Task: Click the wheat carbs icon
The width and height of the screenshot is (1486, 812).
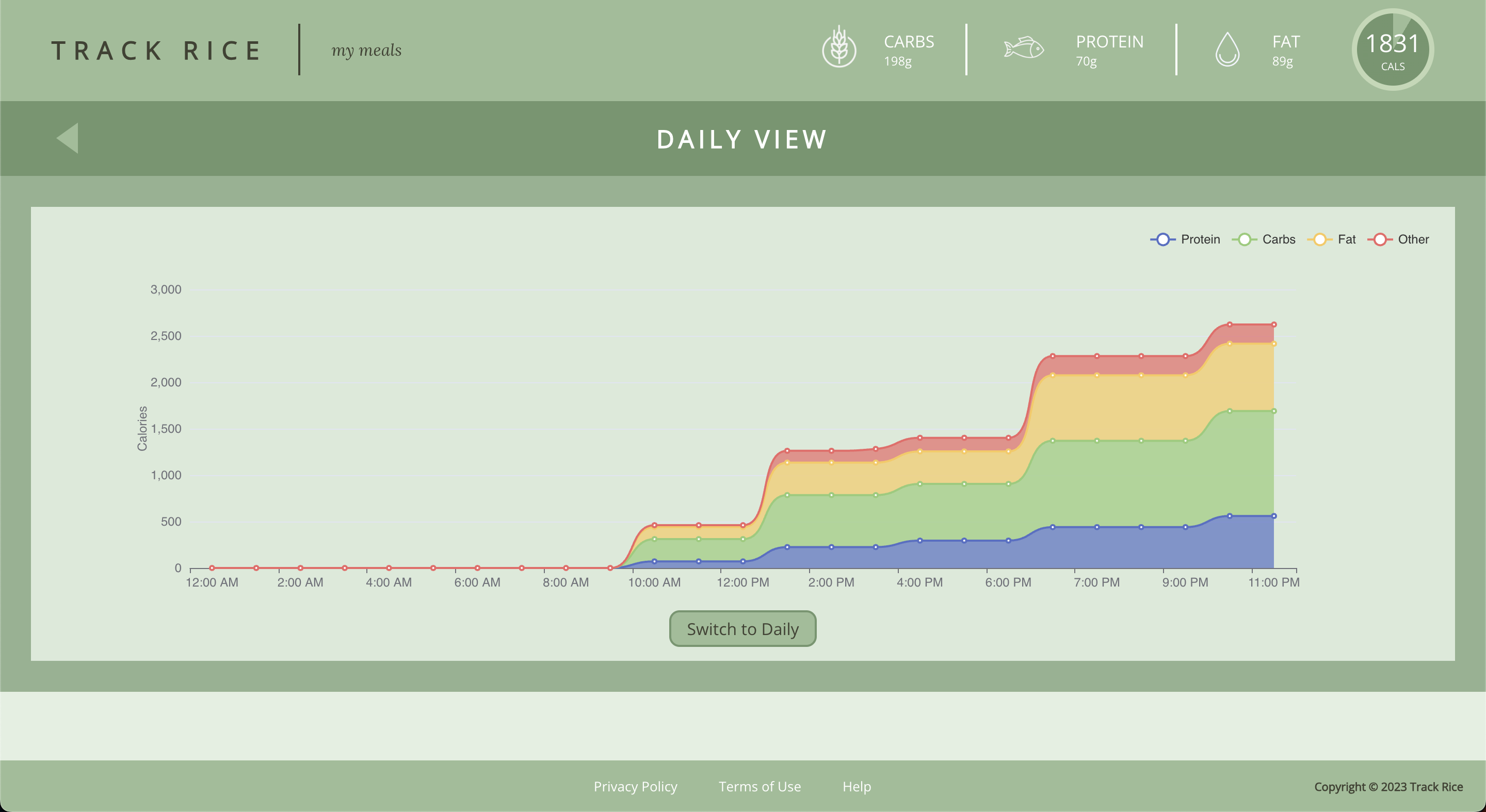Action: click(839, 48)
